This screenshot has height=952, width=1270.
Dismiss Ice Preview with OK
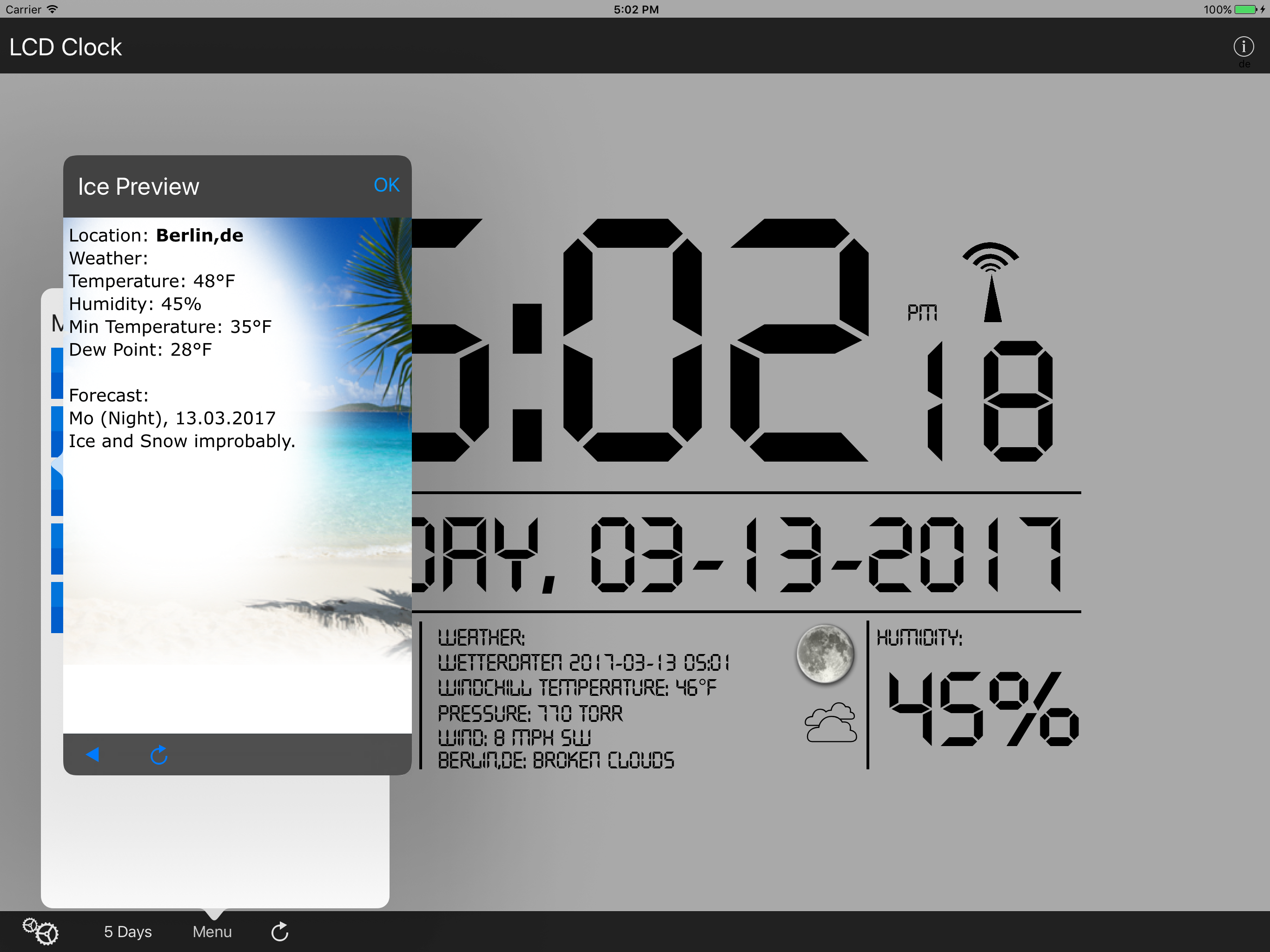[x=386, y=185]
